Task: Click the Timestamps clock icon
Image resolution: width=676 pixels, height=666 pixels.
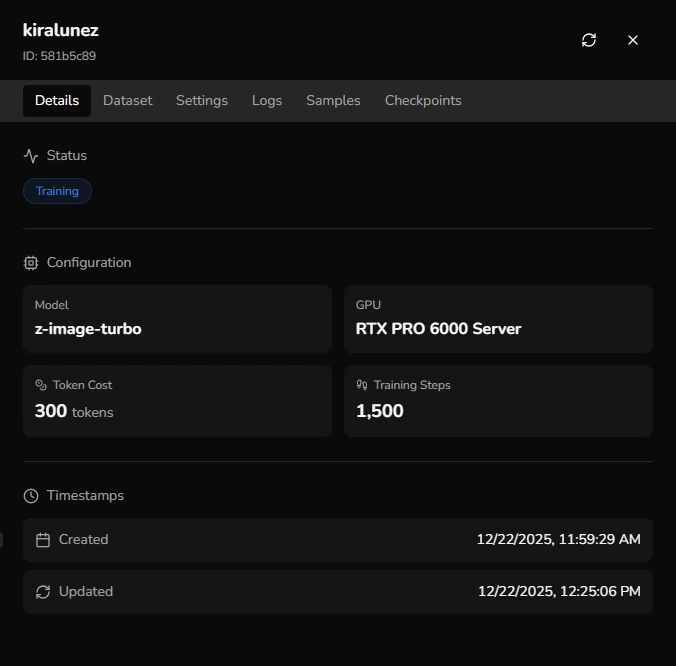Action: coord(31,496)
